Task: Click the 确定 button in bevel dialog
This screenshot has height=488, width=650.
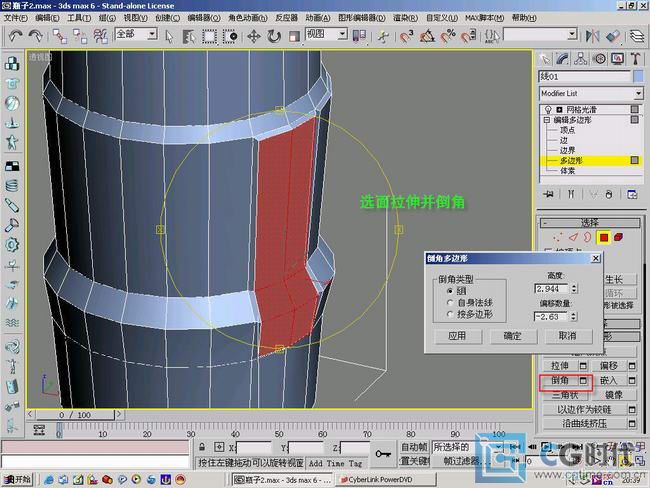Action: pos(513,336)
